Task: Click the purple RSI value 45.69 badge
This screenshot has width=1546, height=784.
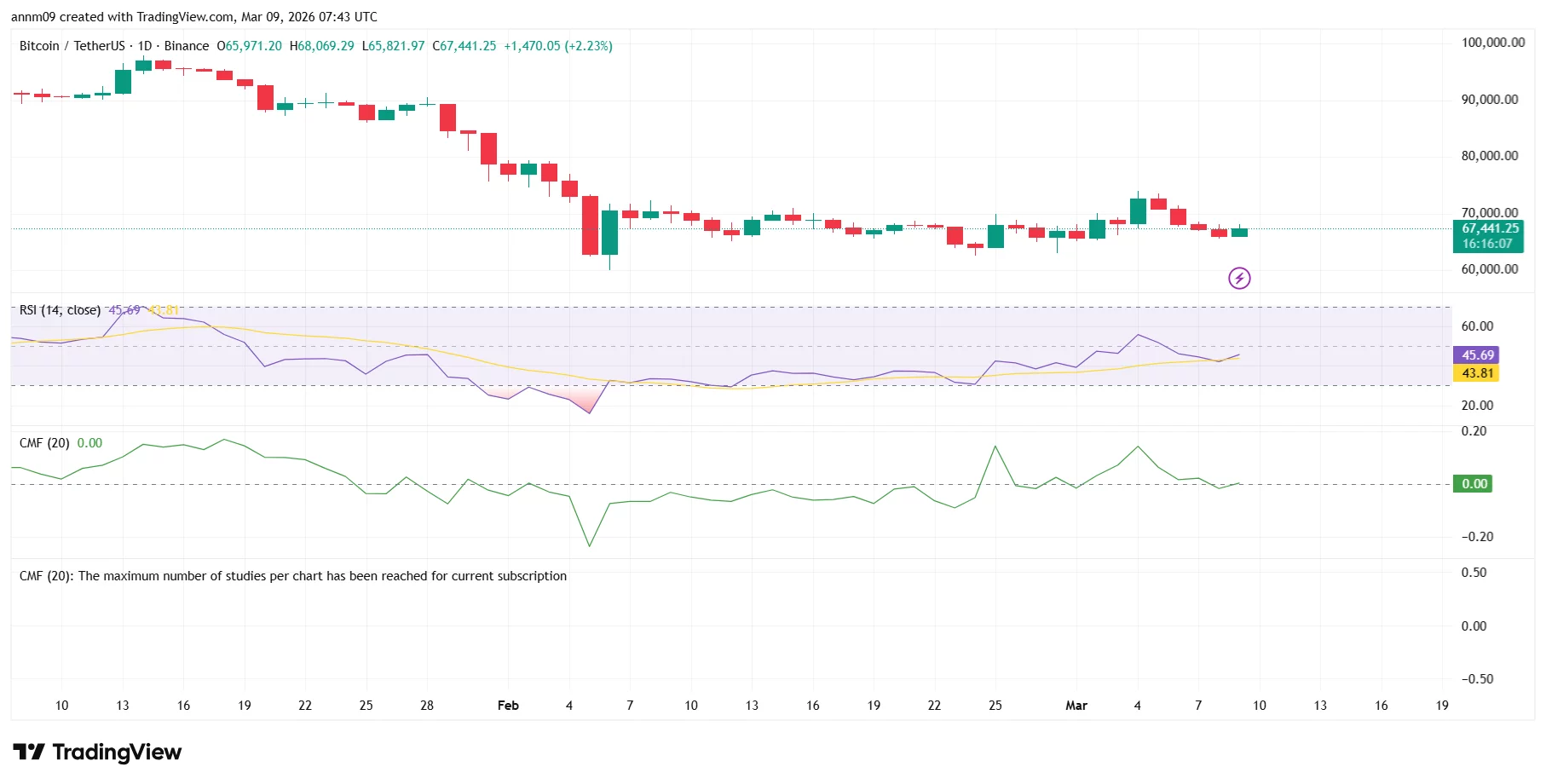Action: [x=1478, y=355]
